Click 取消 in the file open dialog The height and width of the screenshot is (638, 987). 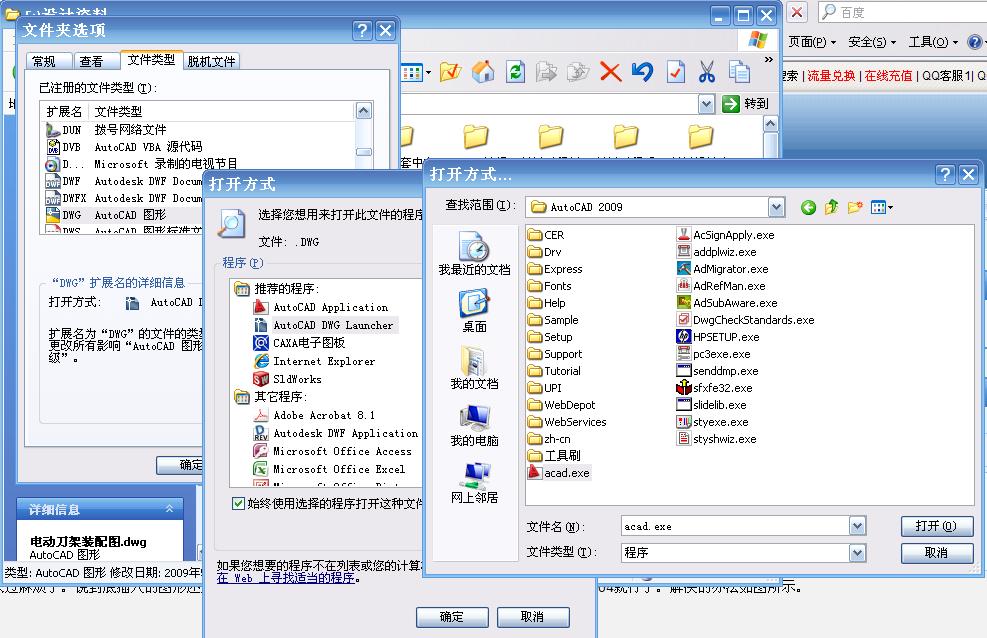point(937,552)
